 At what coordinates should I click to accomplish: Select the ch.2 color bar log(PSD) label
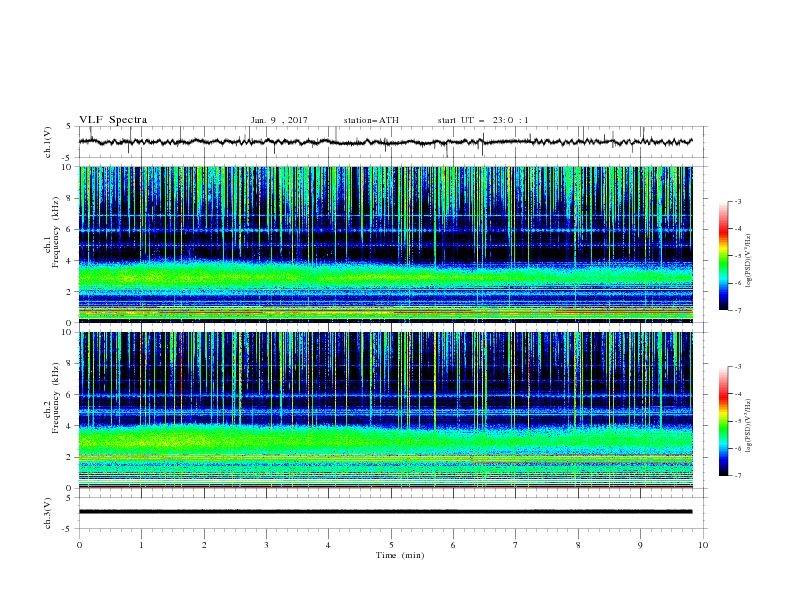tap(749, 426)
